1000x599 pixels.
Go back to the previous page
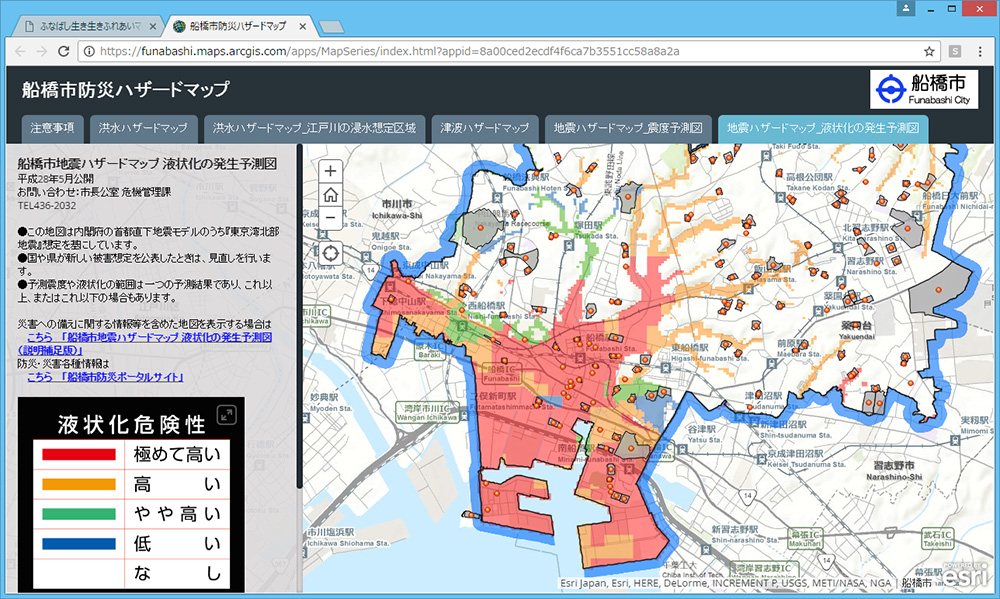tap(20, 51)
